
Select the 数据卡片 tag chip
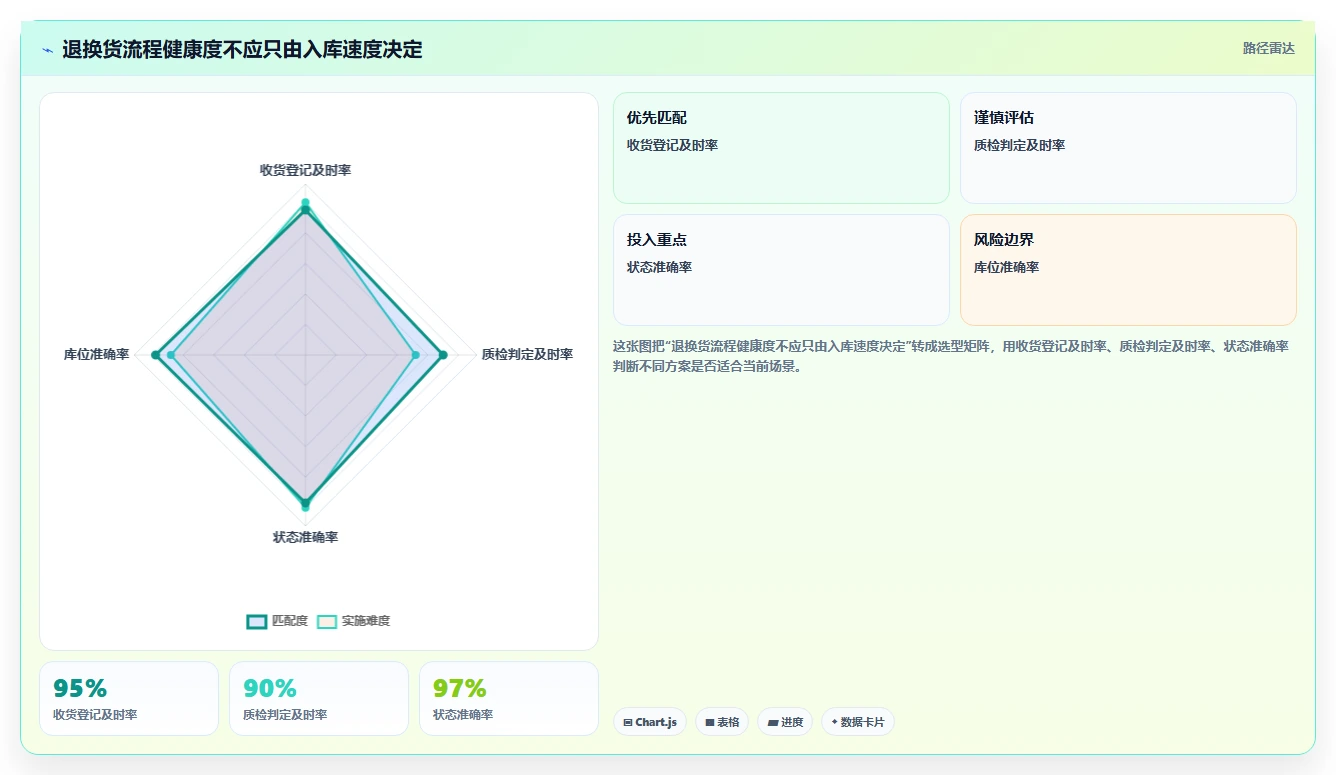tap(858, 722)
